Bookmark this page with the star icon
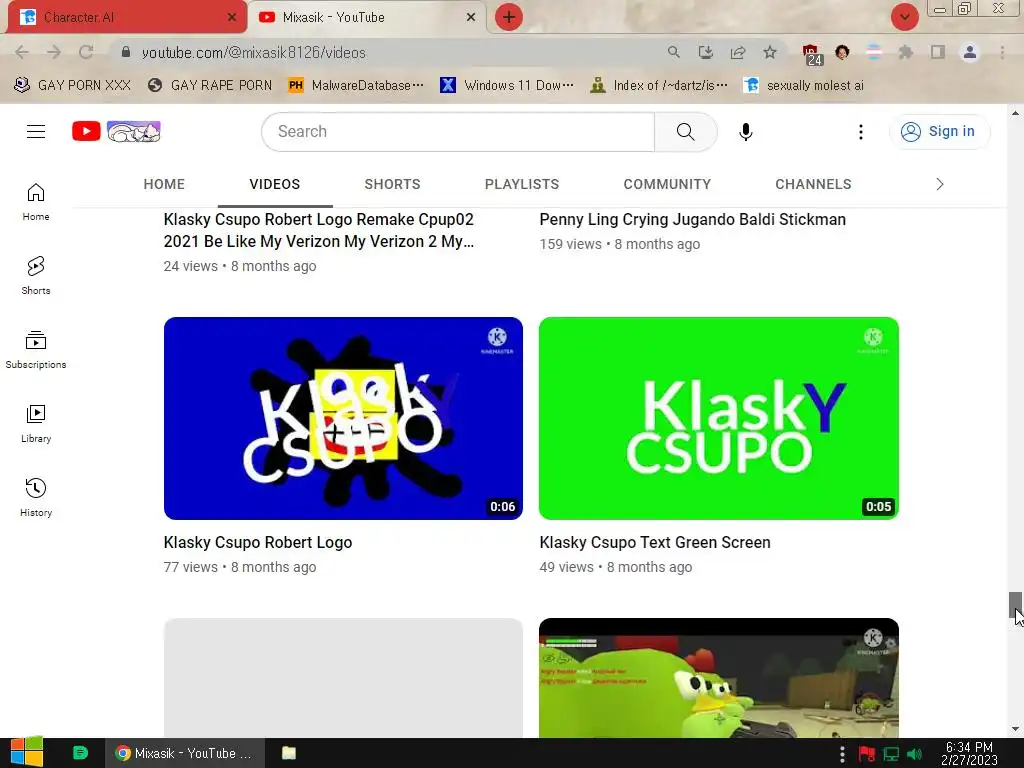The width and height of the screenshot is (1024, 768). pyautogui.click(x=770, y=52)
